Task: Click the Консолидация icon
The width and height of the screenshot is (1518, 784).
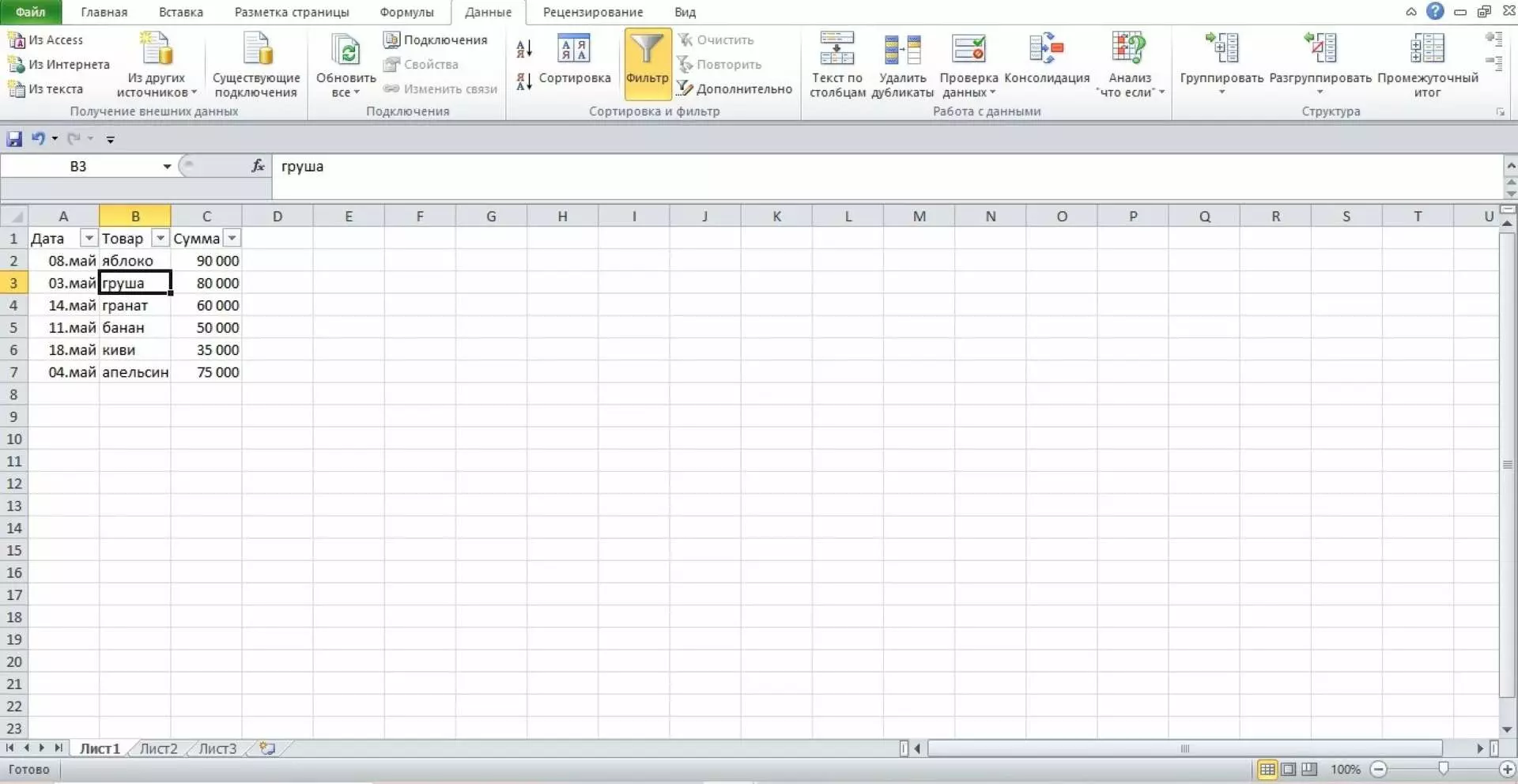Action: coord(1046,51)
